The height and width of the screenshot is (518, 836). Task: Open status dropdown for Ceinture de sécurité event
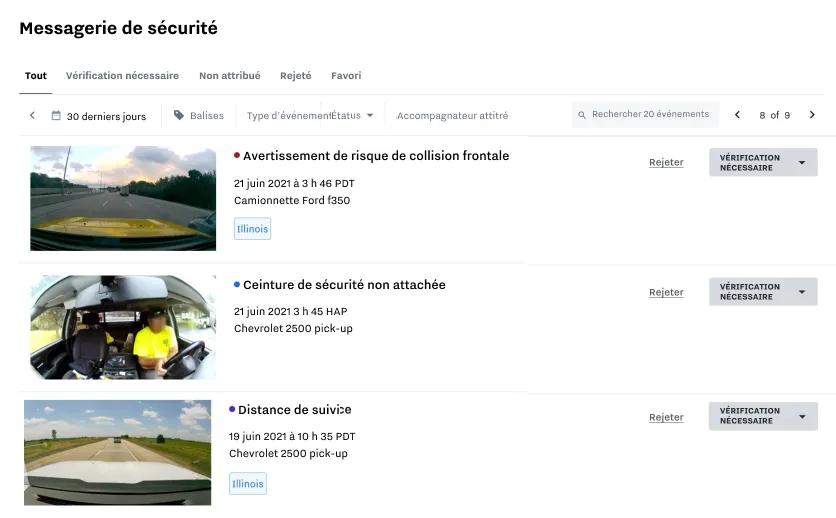tap(763, 292)
